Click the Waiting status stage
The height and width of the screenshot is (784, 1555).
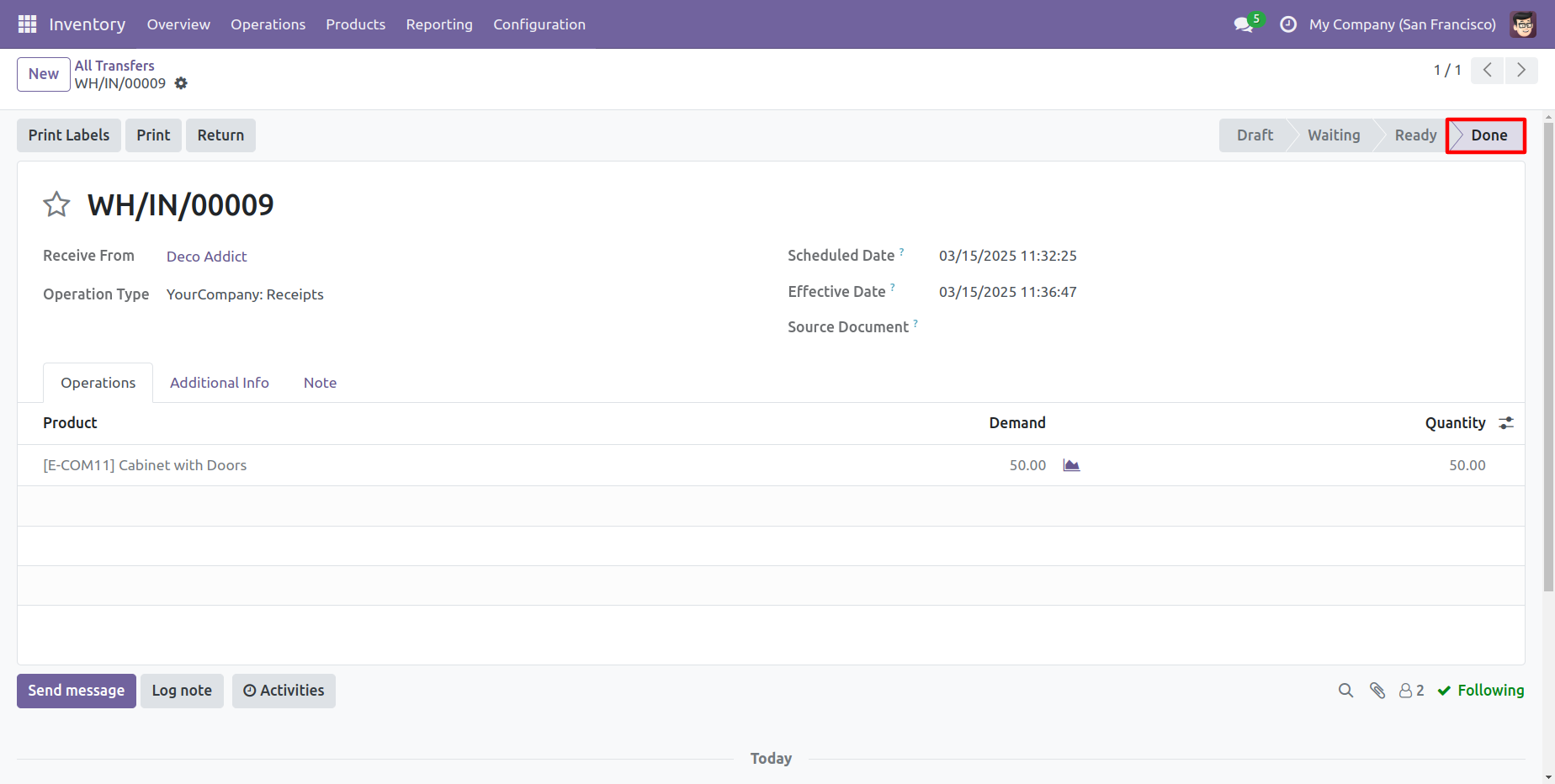tap(1334, 135)
